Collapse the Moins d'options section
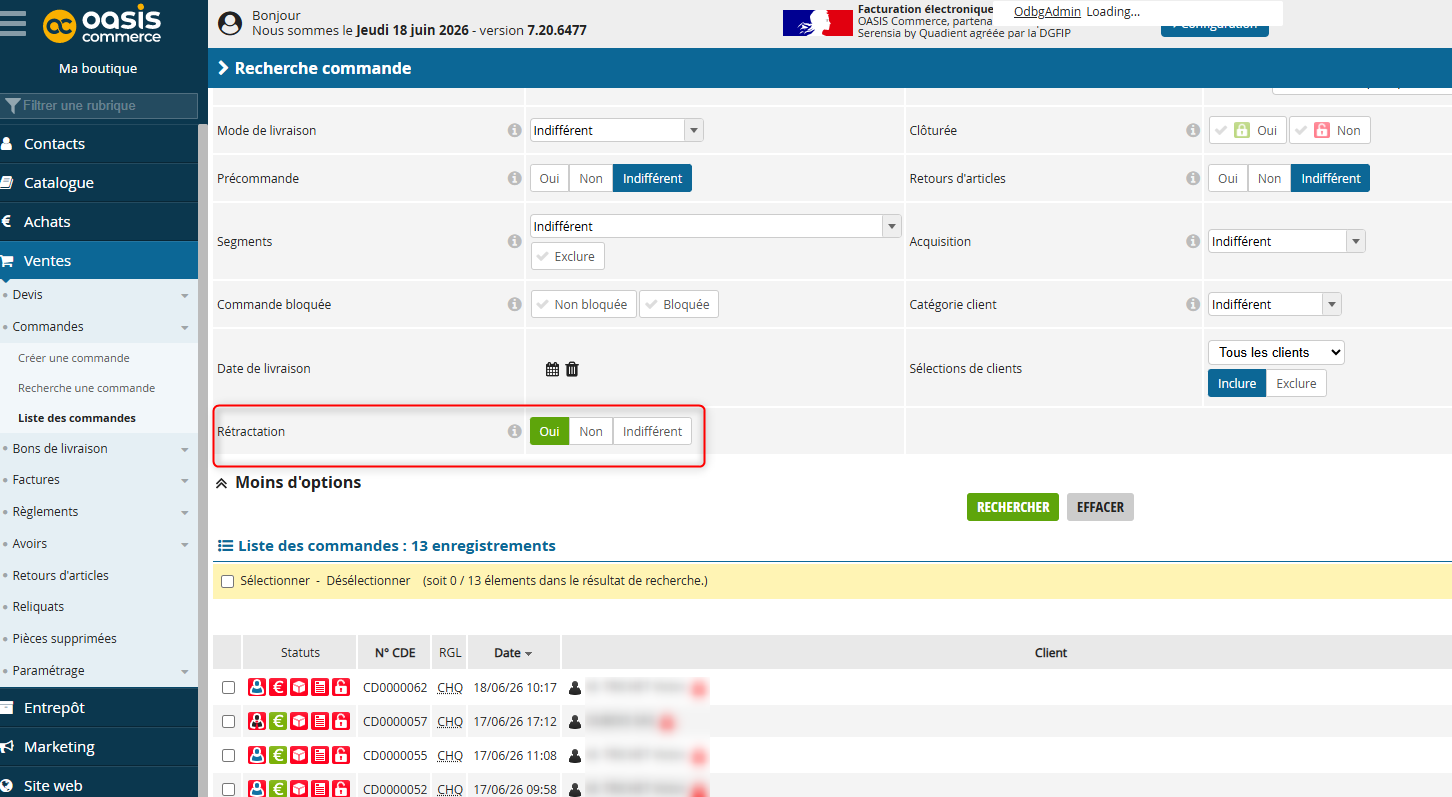 coord(288,482)
